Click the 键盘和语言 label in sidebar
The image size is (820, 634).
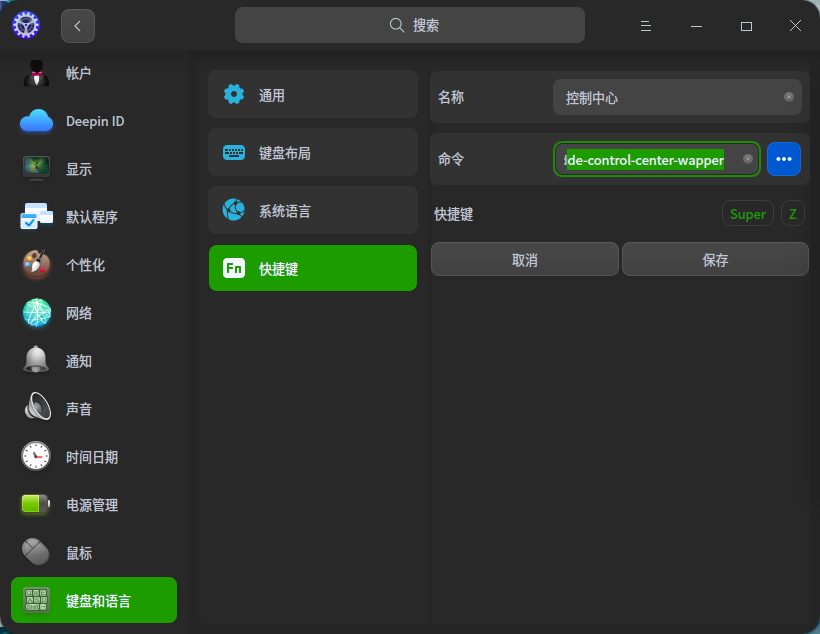(98, 601)
